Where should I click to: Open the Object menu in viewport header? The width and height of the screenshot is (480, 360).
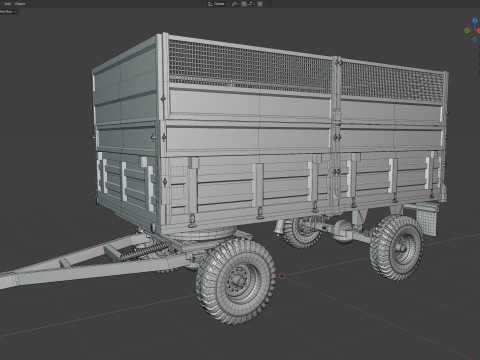(20, 4)
